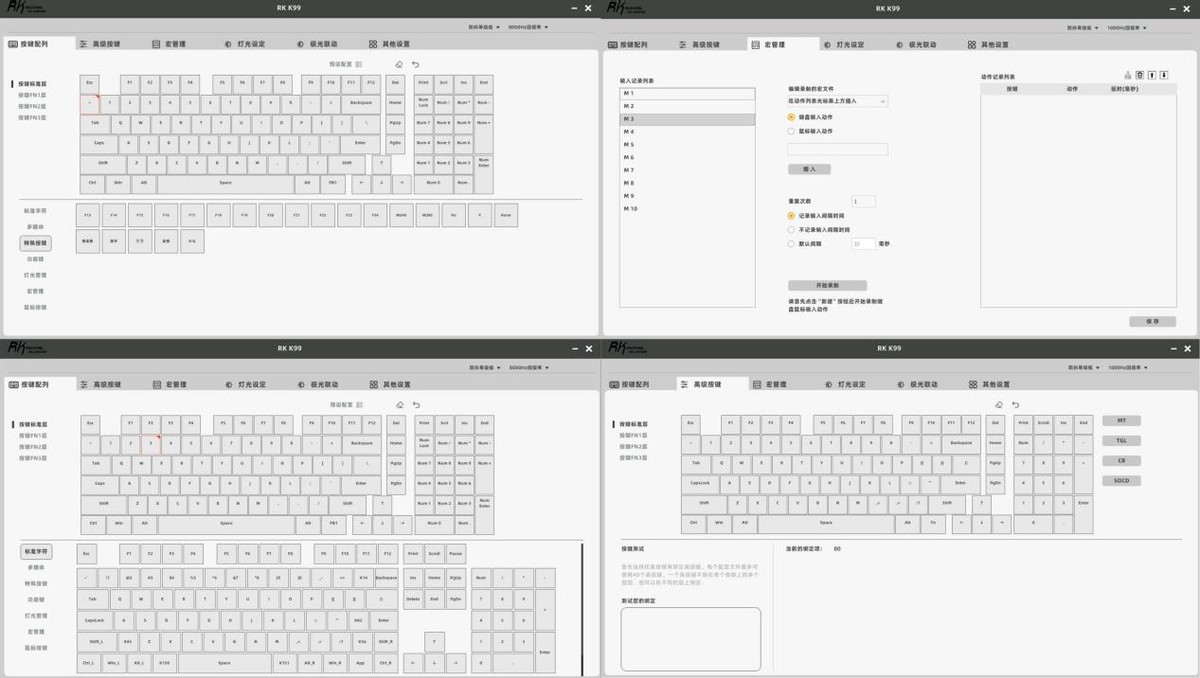The image size is (1200, 678).
Task: Click the CapsLock key on advanced keys keyboard
Action: click(x=702, y=482)
